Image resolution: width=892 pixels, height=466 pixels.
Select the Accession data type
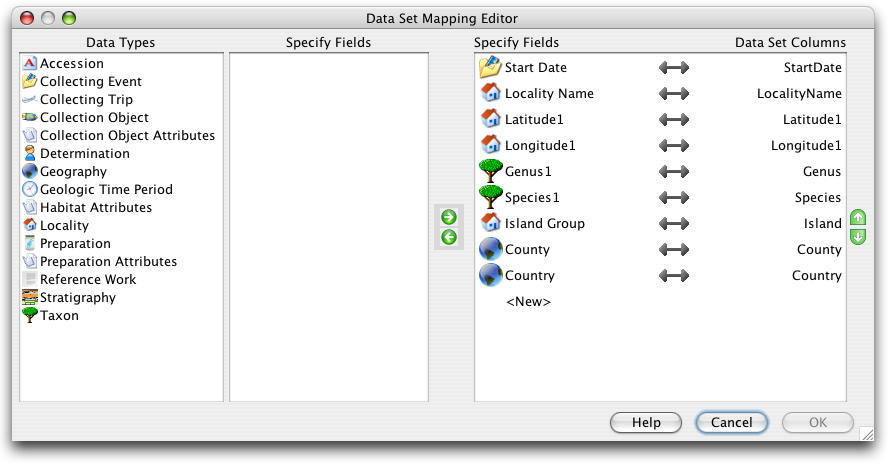pos(72,63)
